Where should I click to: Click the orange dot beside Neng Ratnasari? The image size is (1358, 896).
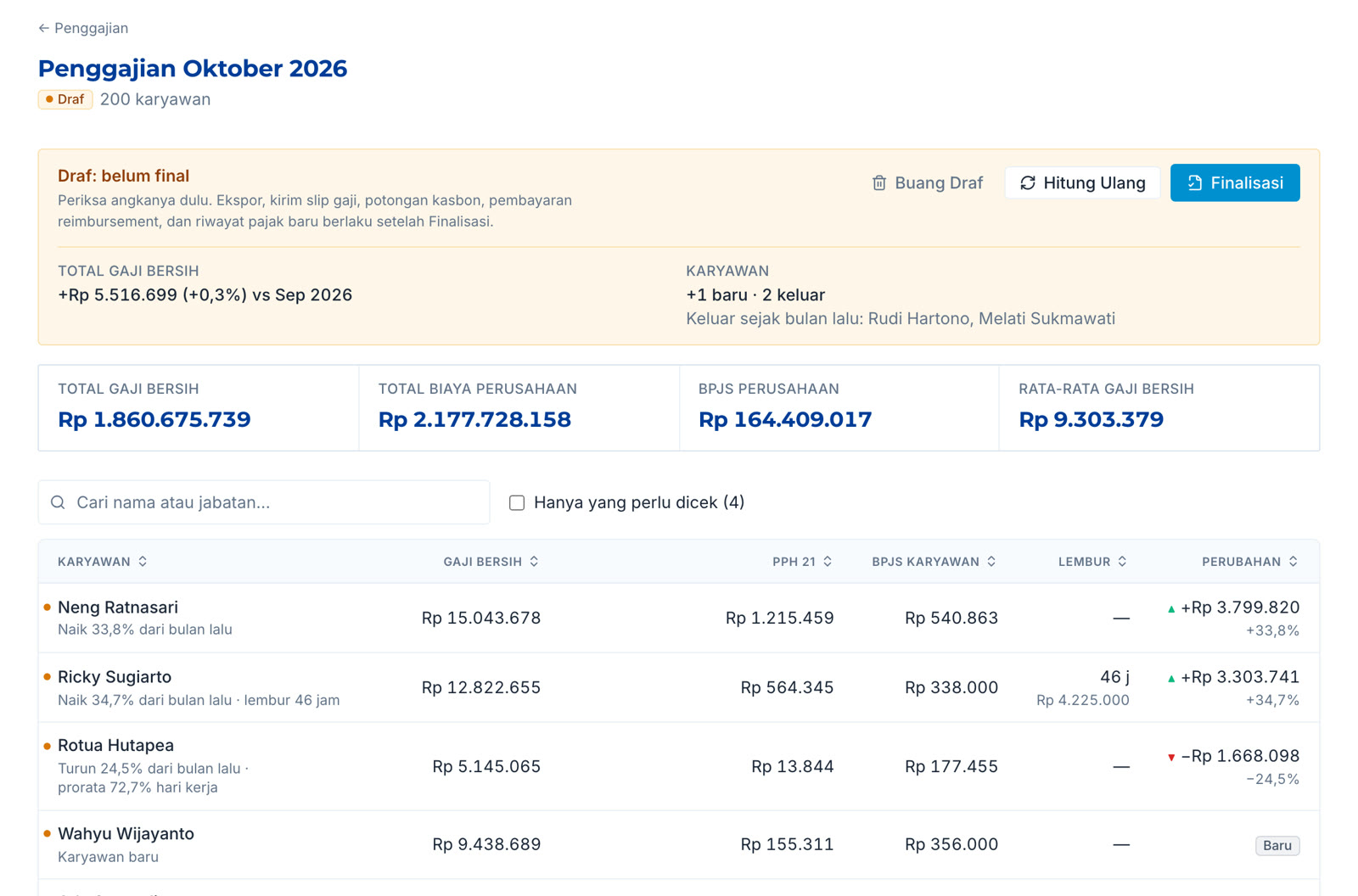tap(48, 608)
